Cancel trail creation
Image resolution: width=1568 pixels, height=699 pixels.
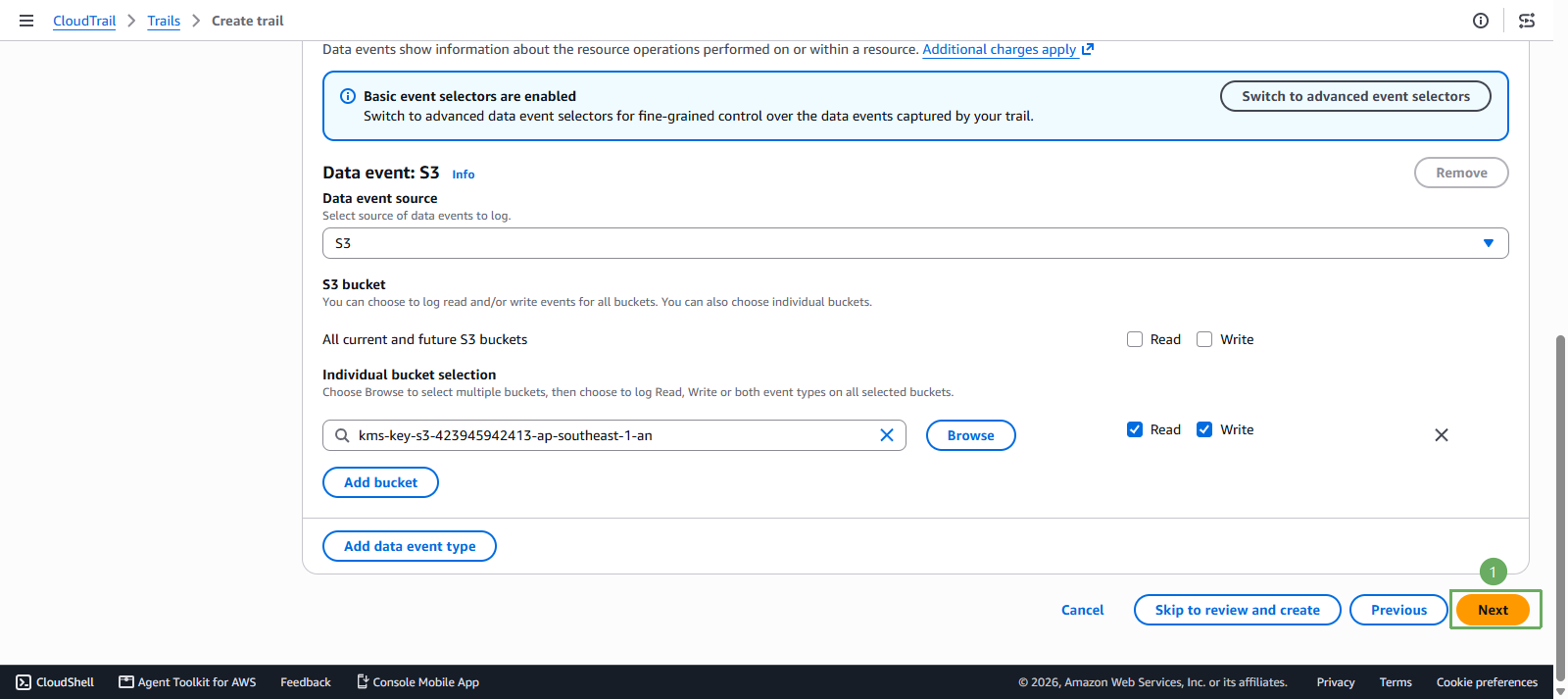coord(1082,610)
